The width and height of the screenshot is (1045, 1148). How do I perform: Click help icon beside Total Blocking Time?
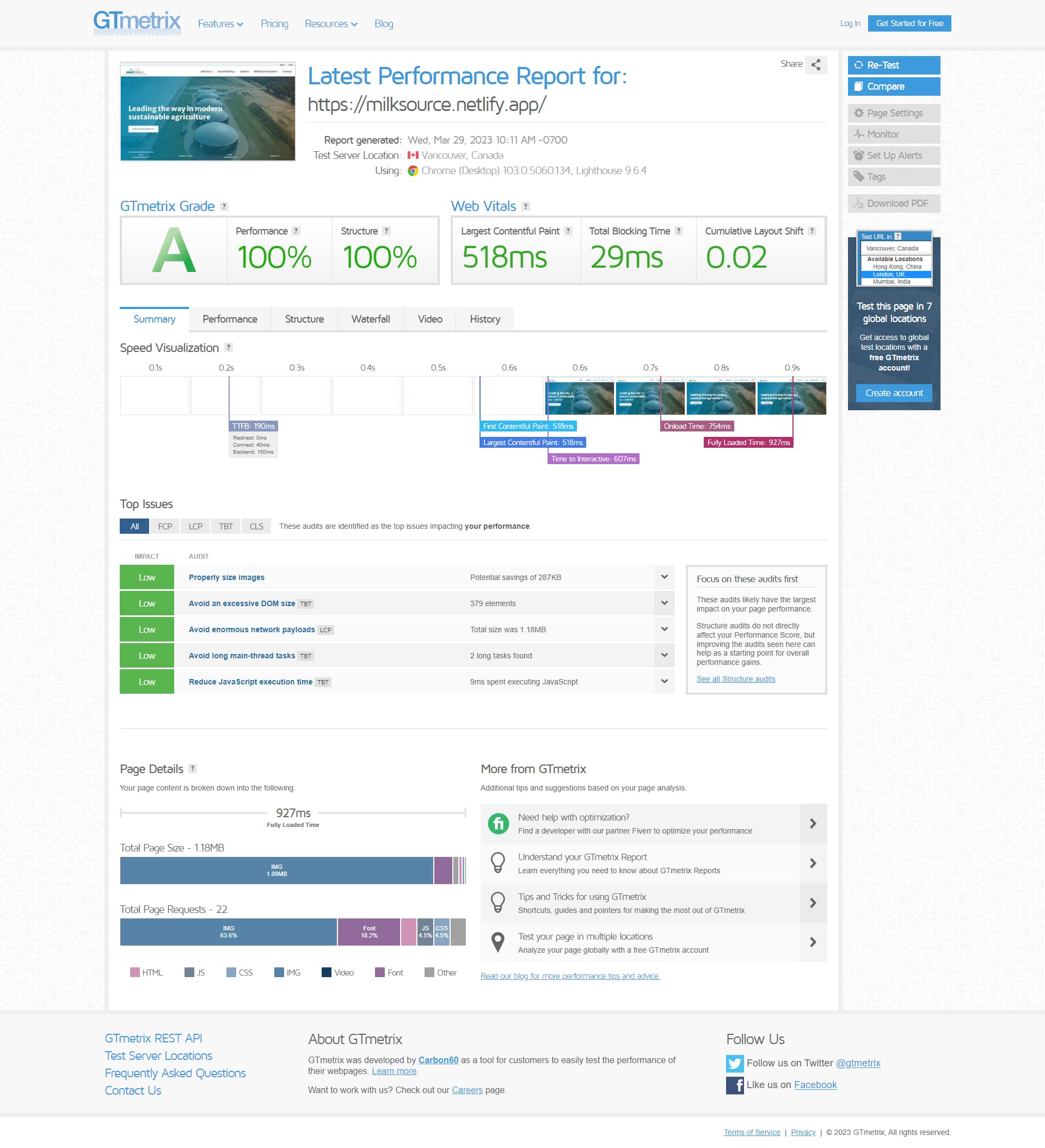point(679,231)
